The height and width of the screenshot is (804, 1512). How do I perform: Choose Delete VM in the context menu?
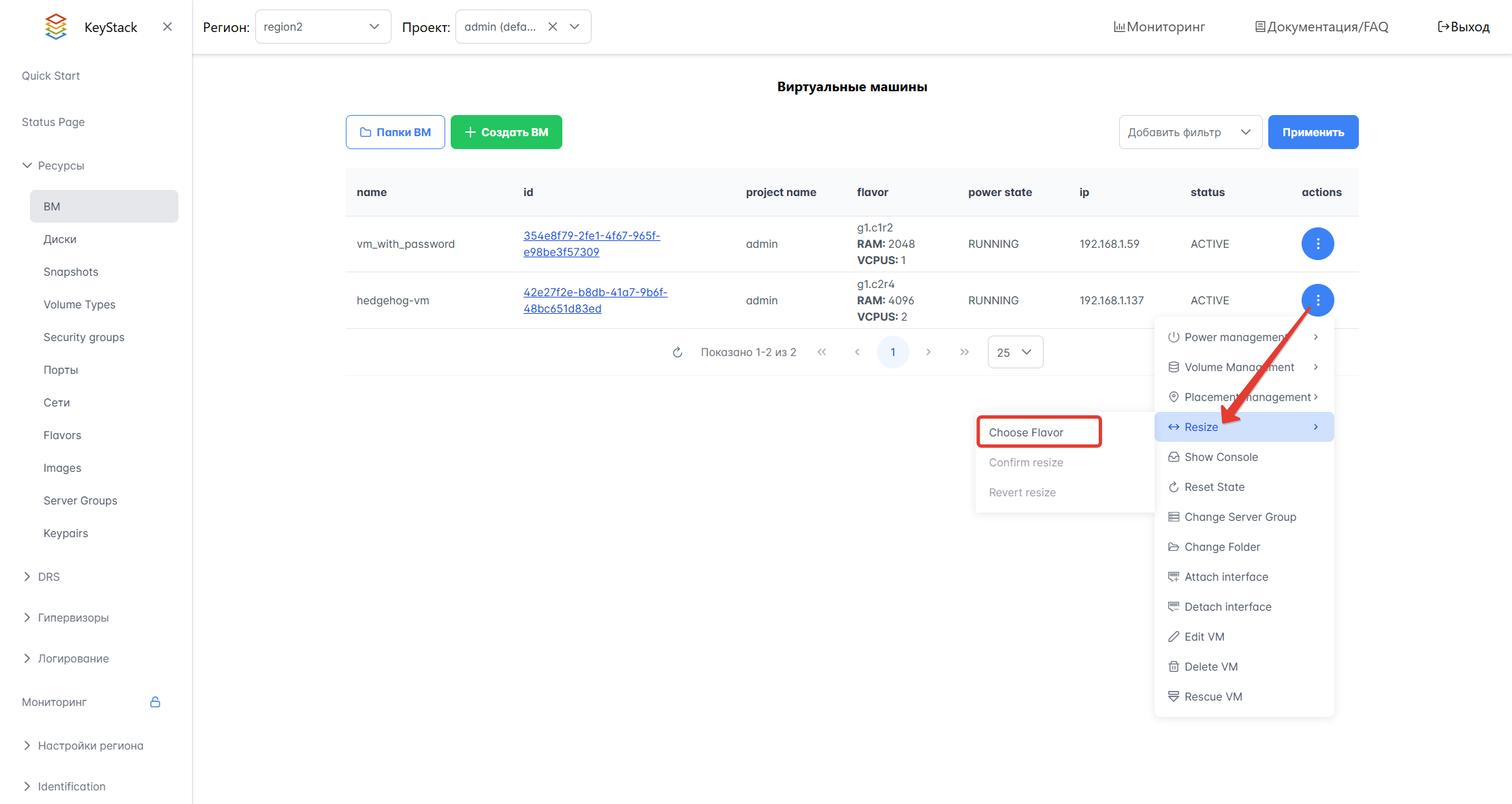click(x=1210, y=666)
